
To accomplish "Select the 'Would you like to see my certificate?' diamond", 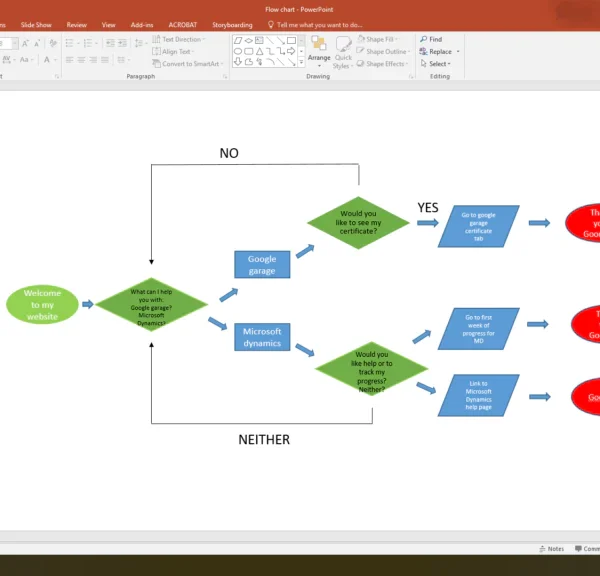I will [x=359, y=223].
